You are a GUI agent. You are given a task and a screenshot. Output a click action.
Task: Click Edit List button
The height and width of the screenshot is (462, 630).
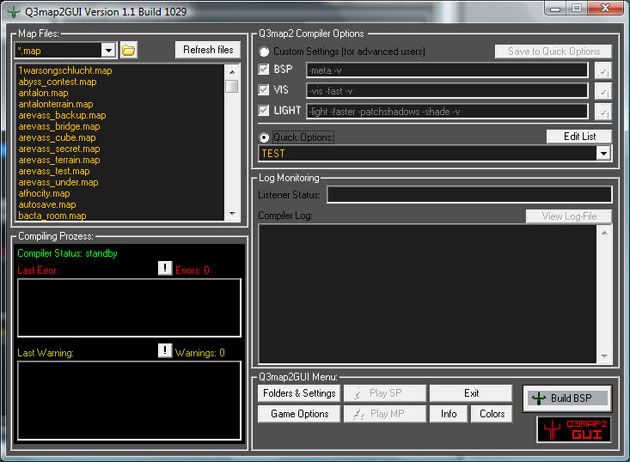pos(579,136)
